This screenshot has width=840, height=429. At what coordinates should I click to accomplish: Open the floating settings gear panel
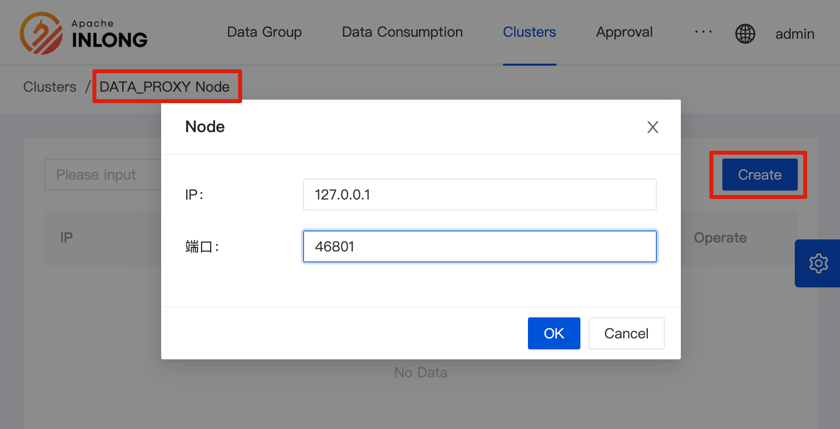pyautogui.click(x=818, y=263)
